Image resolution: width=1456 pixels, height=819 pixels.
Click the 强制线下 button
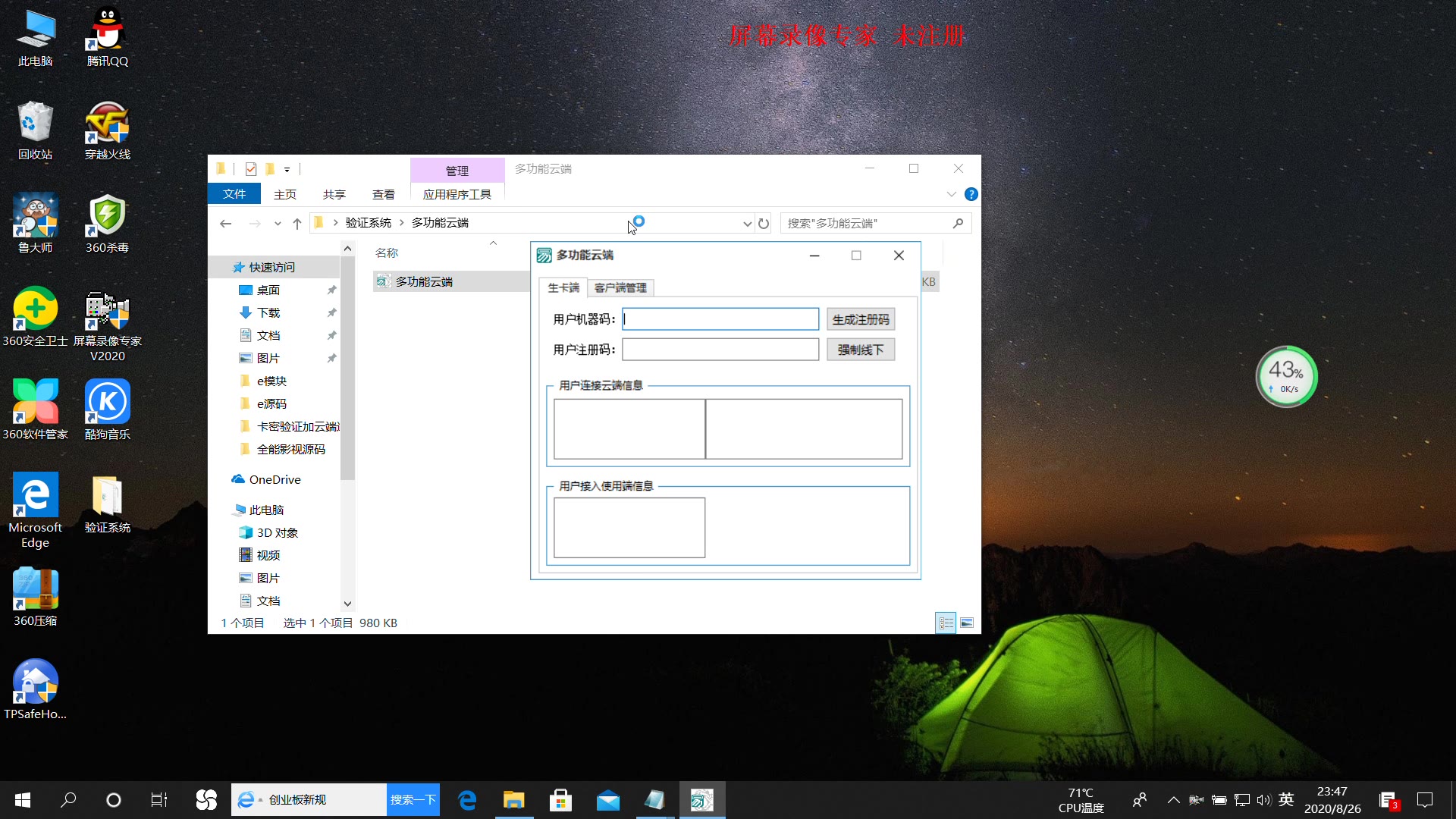860,350
